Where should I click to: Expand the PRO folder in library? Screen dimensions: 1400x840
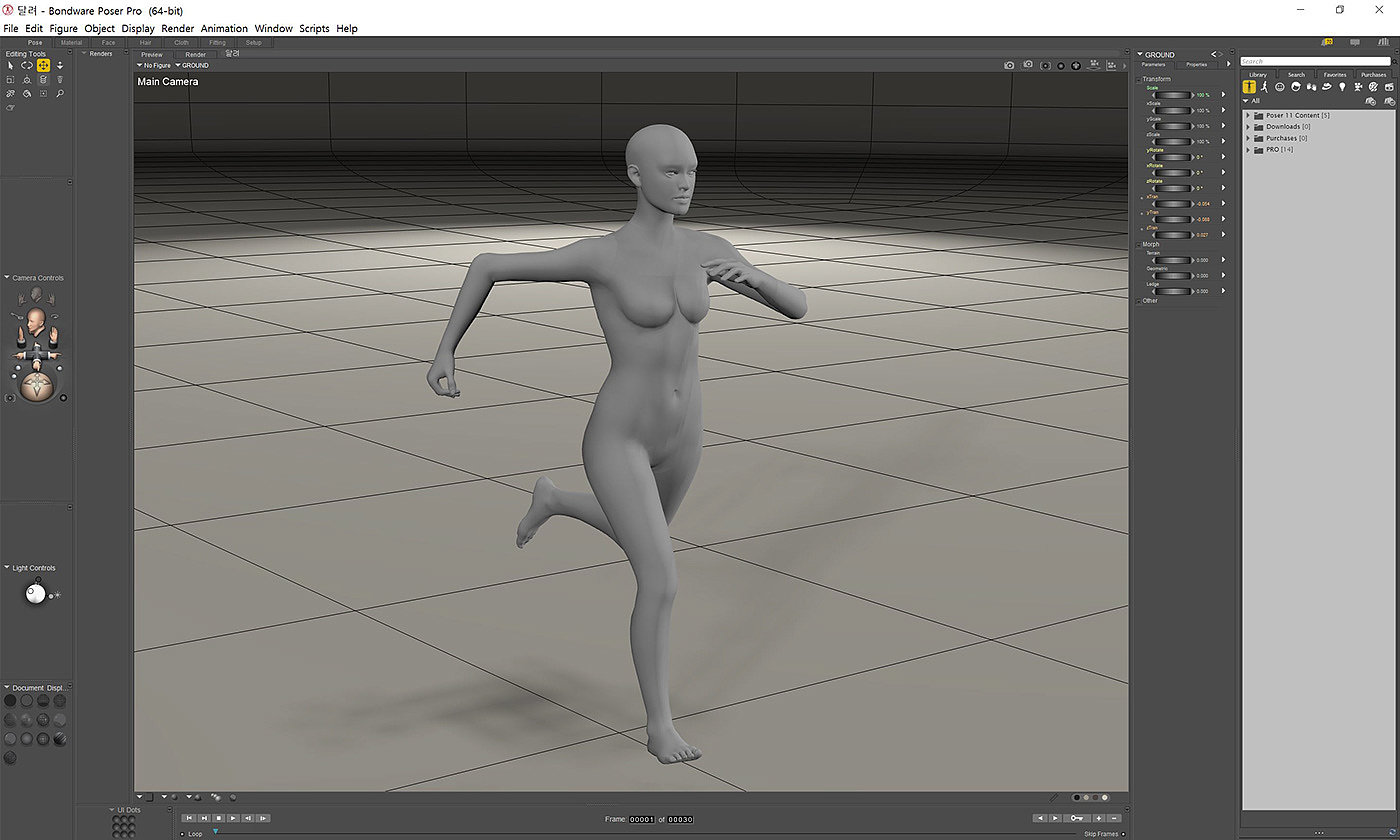point(1248,149)
